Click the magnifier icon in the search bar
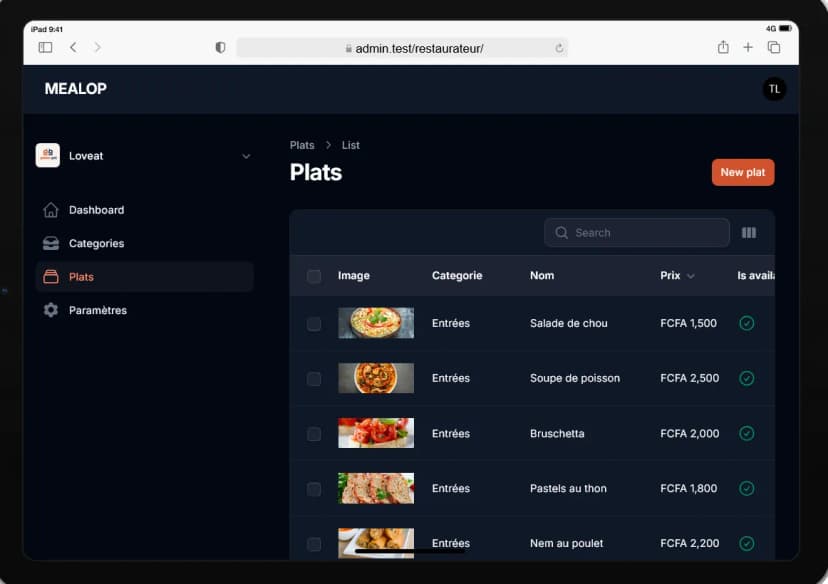828x584 pixels. click(562, 232)
